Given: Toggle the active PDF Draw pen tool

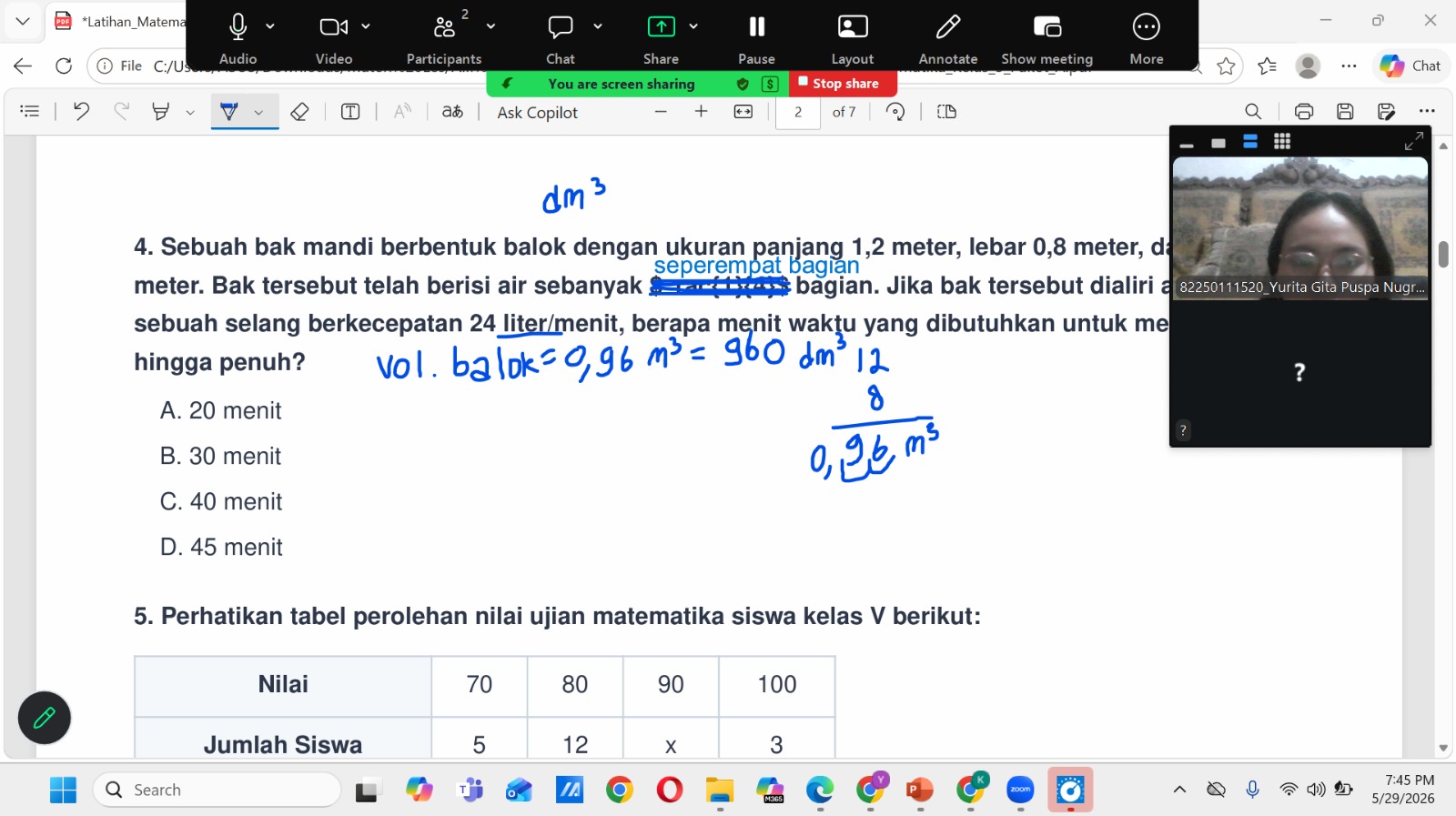Looking at the screenshot, I should tap(229, 112).
